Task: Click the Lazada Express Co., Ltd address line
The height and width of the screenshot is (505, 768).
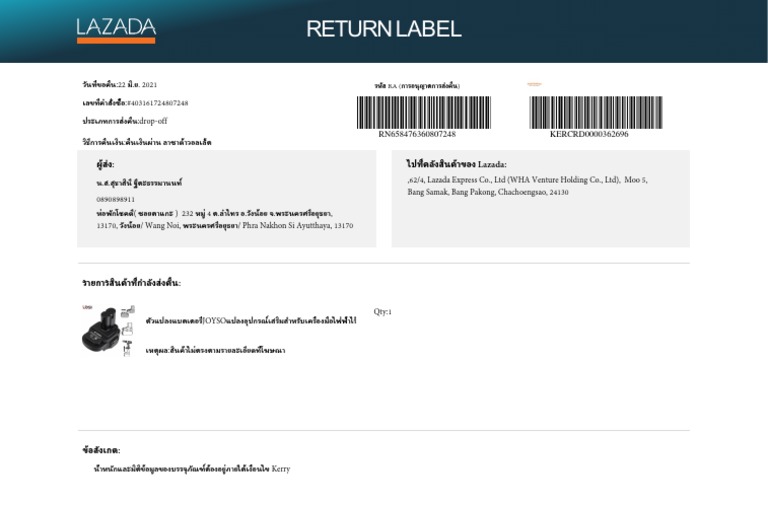Action: pos(526,180)
